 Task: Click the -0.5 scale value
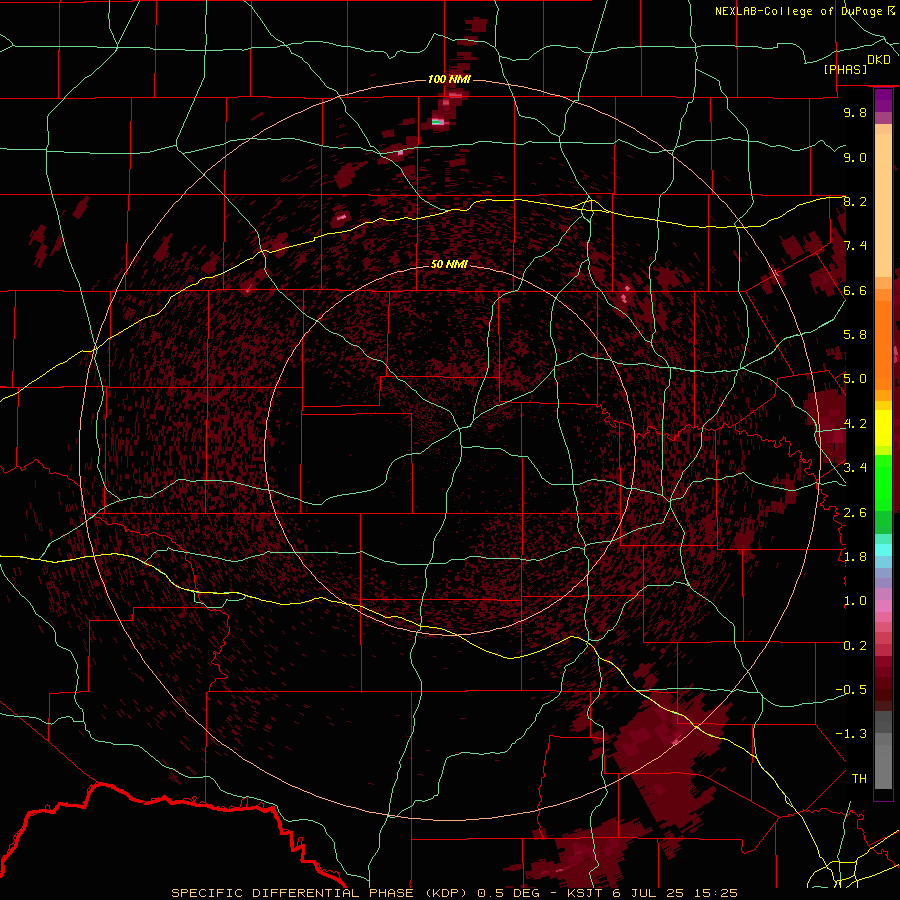tap(851, 690)
